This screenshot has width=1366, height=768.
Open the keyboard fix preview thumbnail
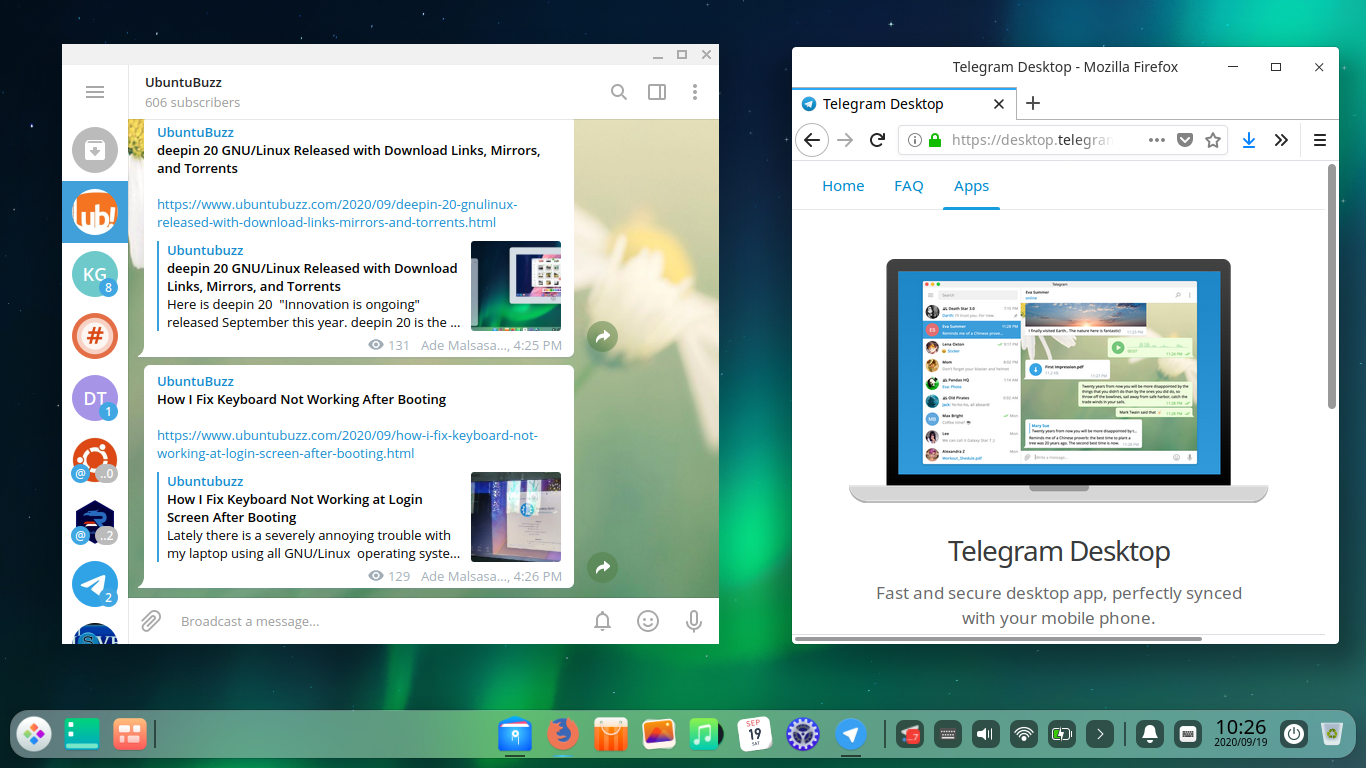516,517
